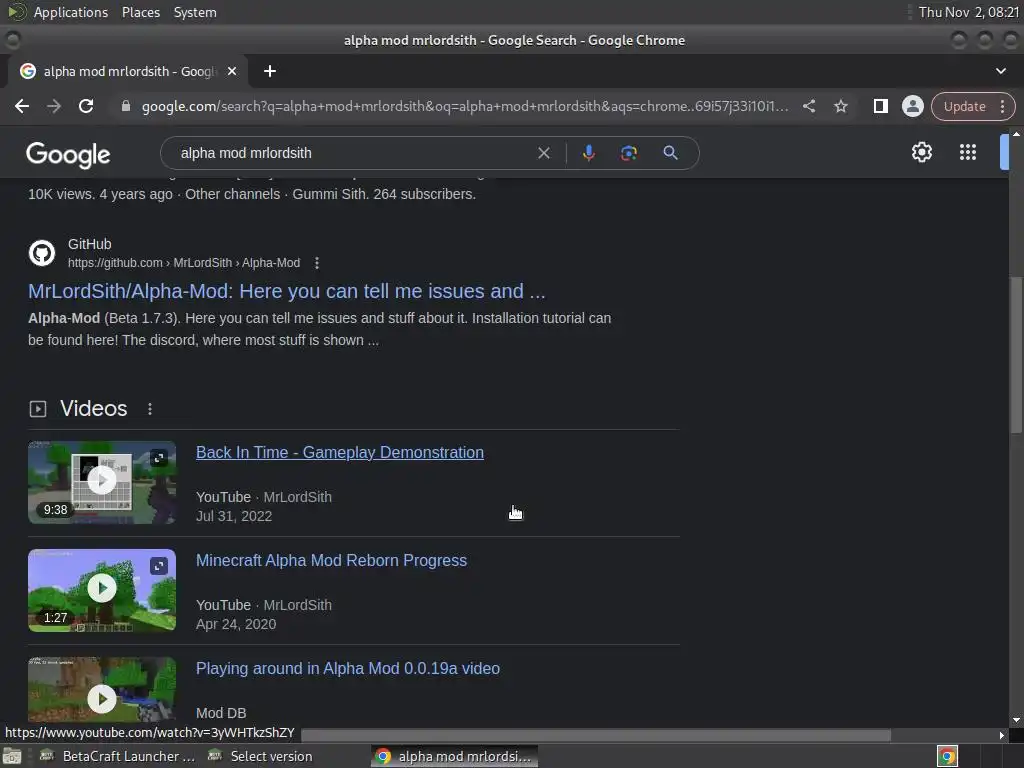Viewport: 1024px width, 768px height.
Task: Go to Google homepage via logo
Action: tap(68, 155)
